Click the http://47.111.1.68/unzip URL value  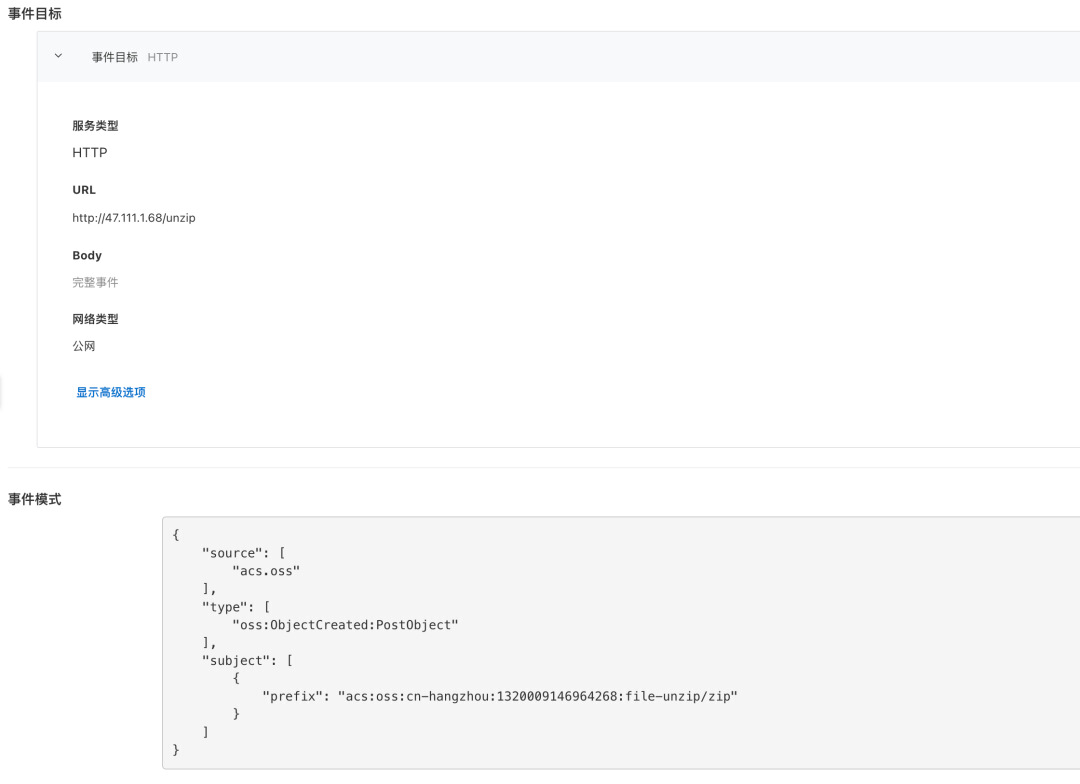pos(134,218)
